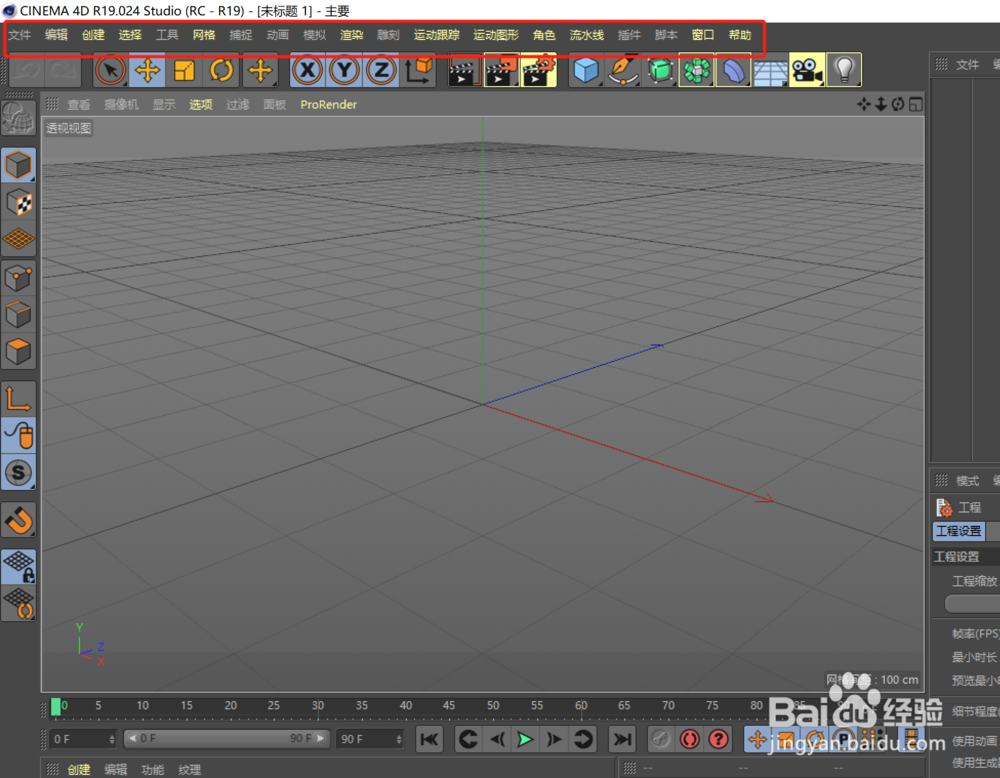Toggle X axis lock
Image resolution: width=1000 pixels, height=778 pixels.
click(308, 70)
